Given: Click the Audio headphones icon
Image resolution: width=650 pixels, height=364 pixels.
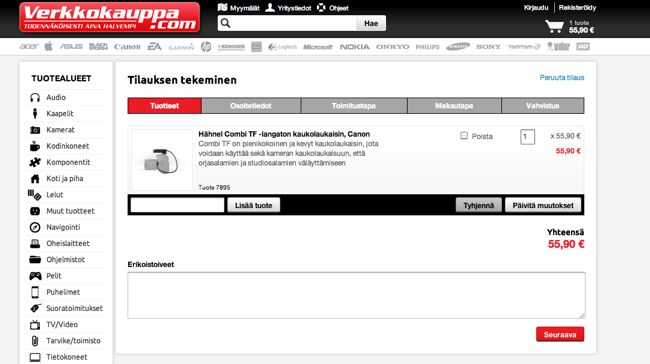Looking at the screenshot, I should pos(35,97).
